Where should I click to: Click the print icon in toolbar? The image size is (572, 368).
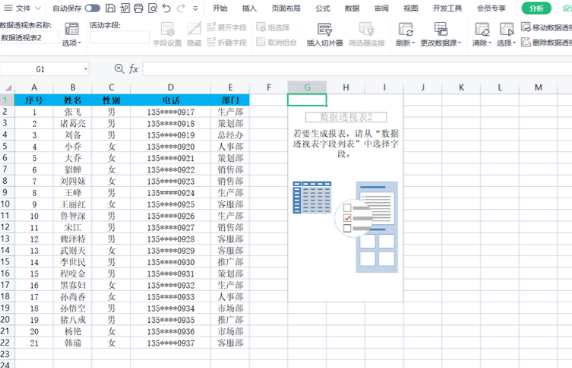[x=138, y=8]
